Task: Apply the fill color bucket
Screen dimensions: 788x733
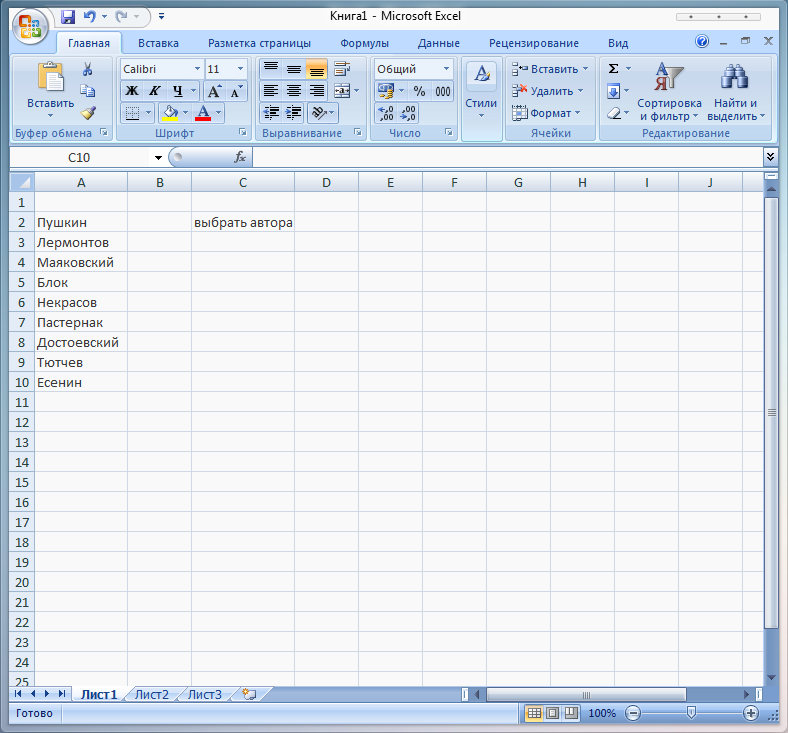Action: (170, 113)
